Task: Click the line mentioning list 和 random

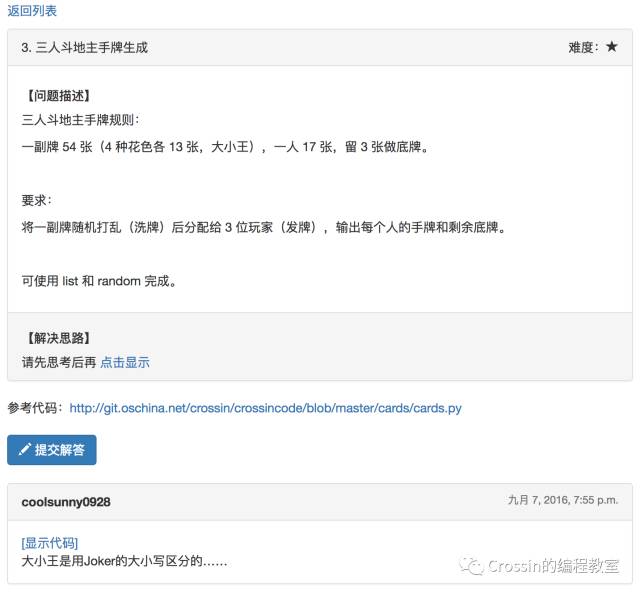Action: 99,281
